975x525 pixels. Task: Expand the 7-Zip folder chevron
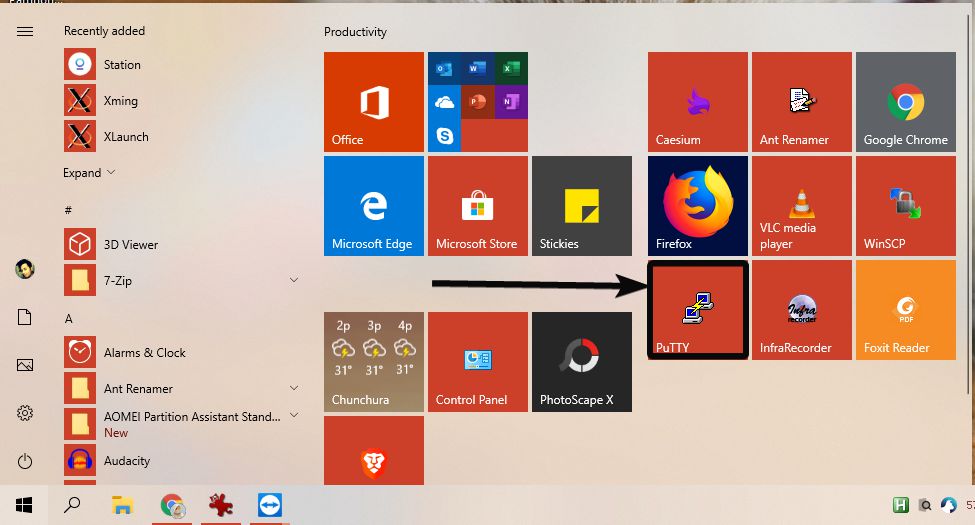pyautogui.click(x=294, y=281)
